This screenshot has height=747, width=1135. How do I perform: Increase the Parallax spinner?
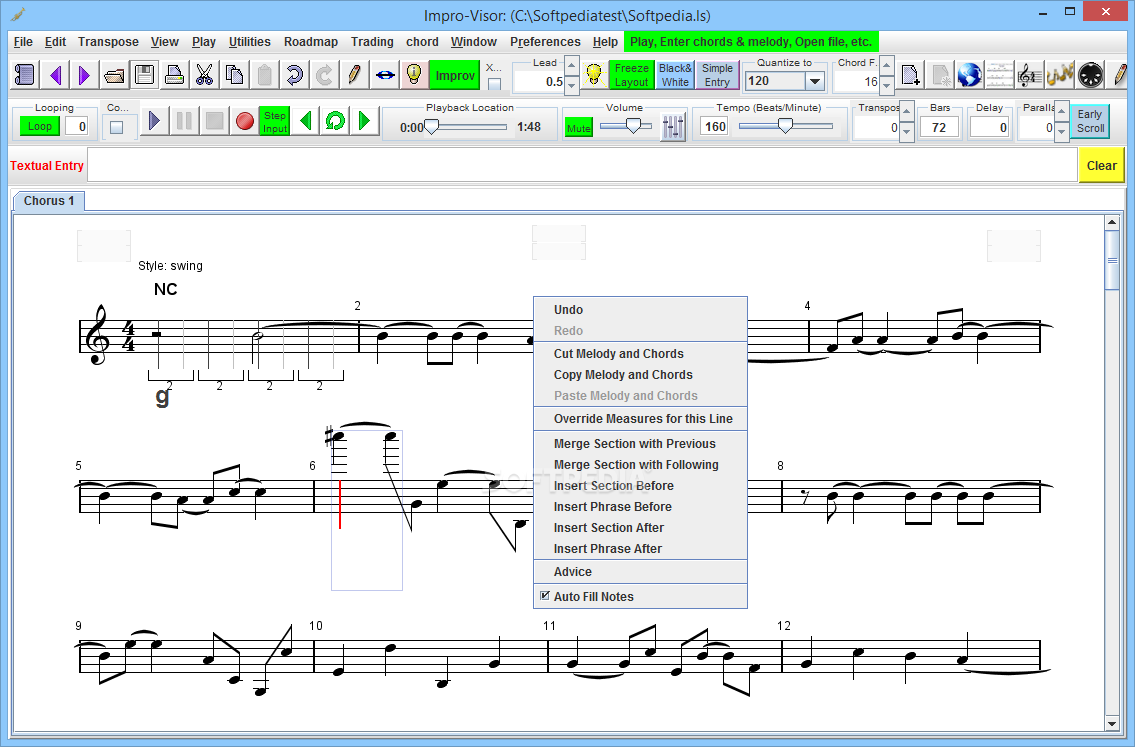pos(1062,112)
